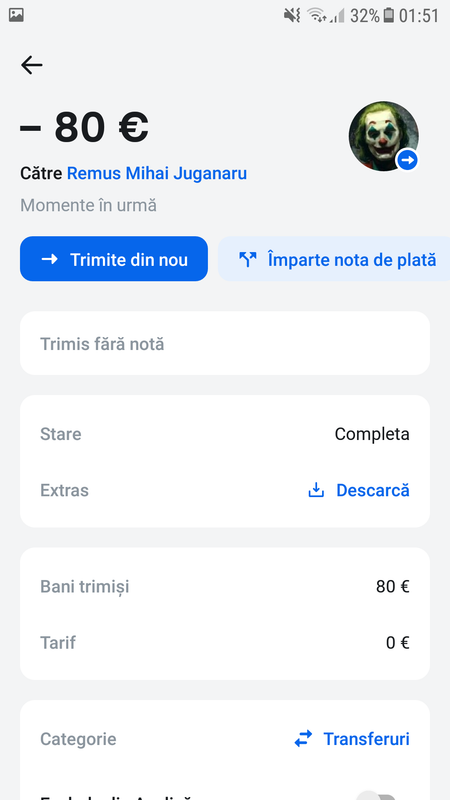Tap the Stare Completa status row

(224, 434)
